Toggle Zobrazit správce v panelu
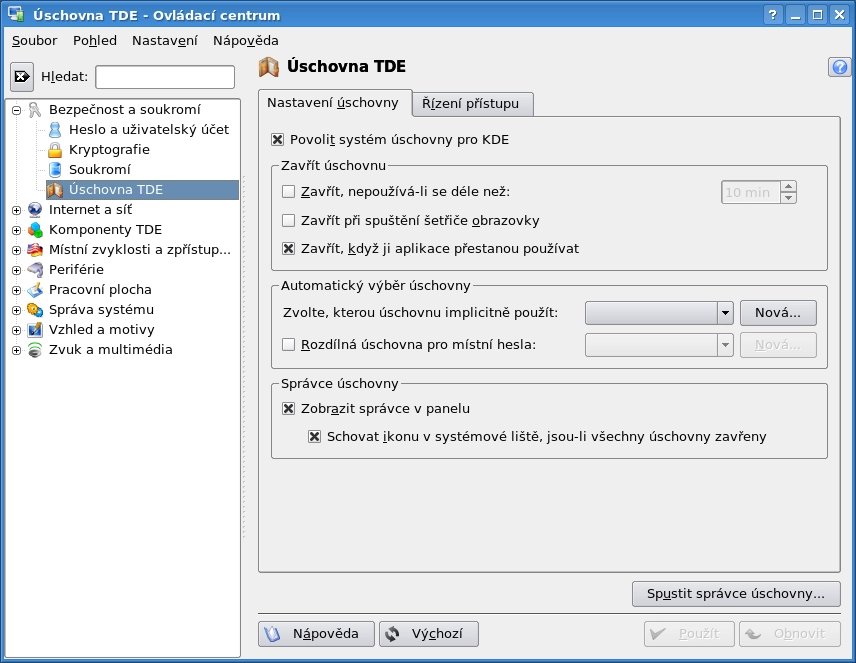 (288, 409)
